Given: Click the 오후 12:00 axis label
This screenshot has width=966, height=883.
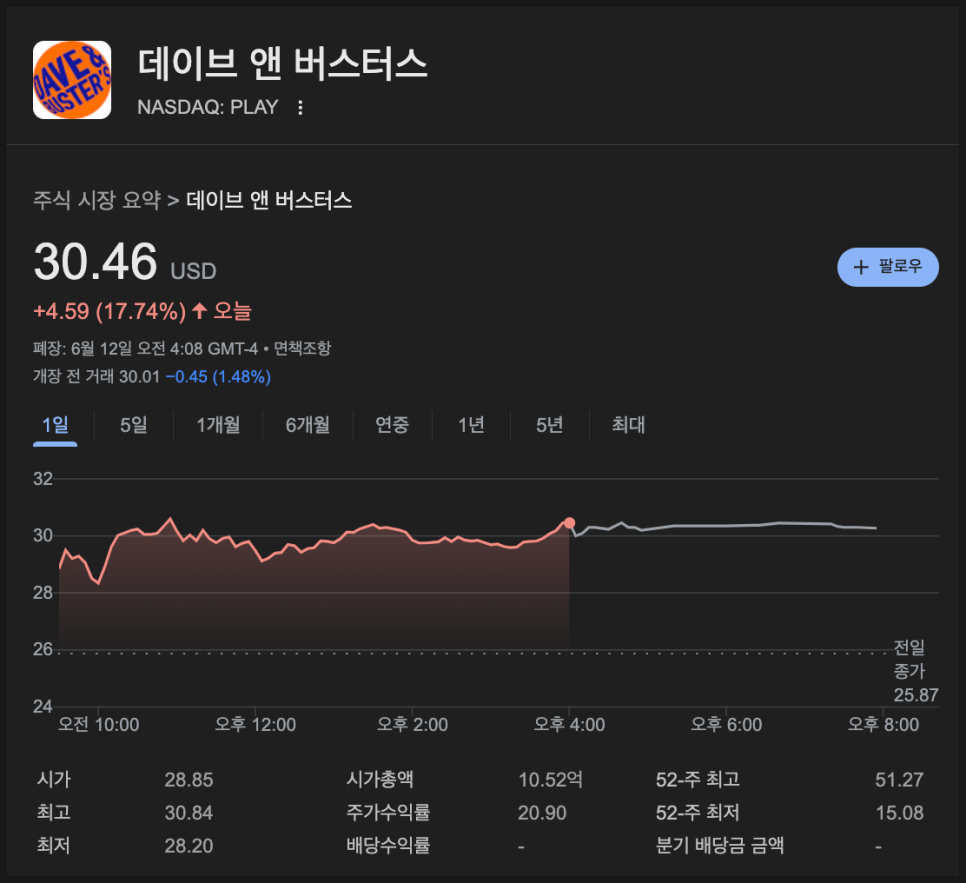Looking at the screenshot, I should click(256, 725).
